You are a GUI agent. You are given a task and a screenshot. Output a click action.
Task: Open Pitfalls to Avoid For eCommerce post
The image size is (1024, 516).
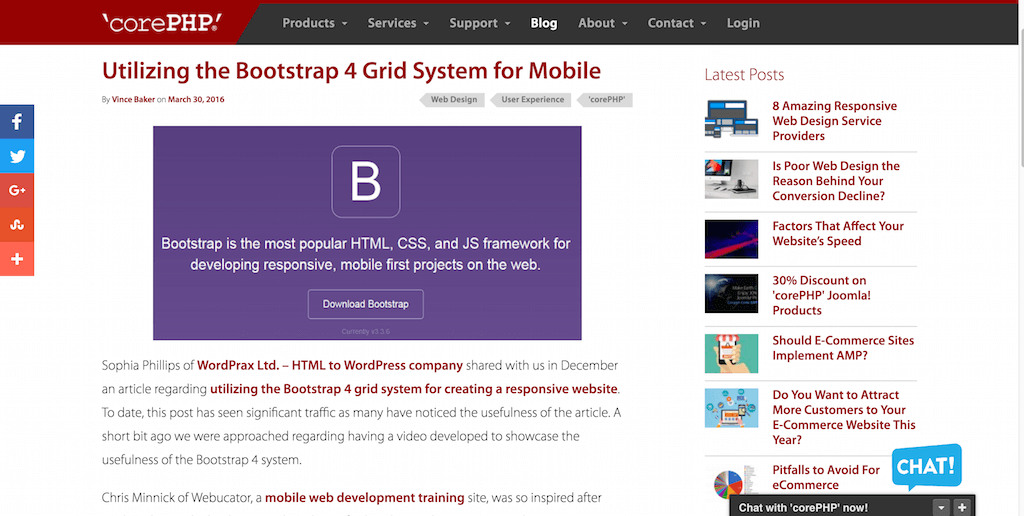[x=826, y=477]
